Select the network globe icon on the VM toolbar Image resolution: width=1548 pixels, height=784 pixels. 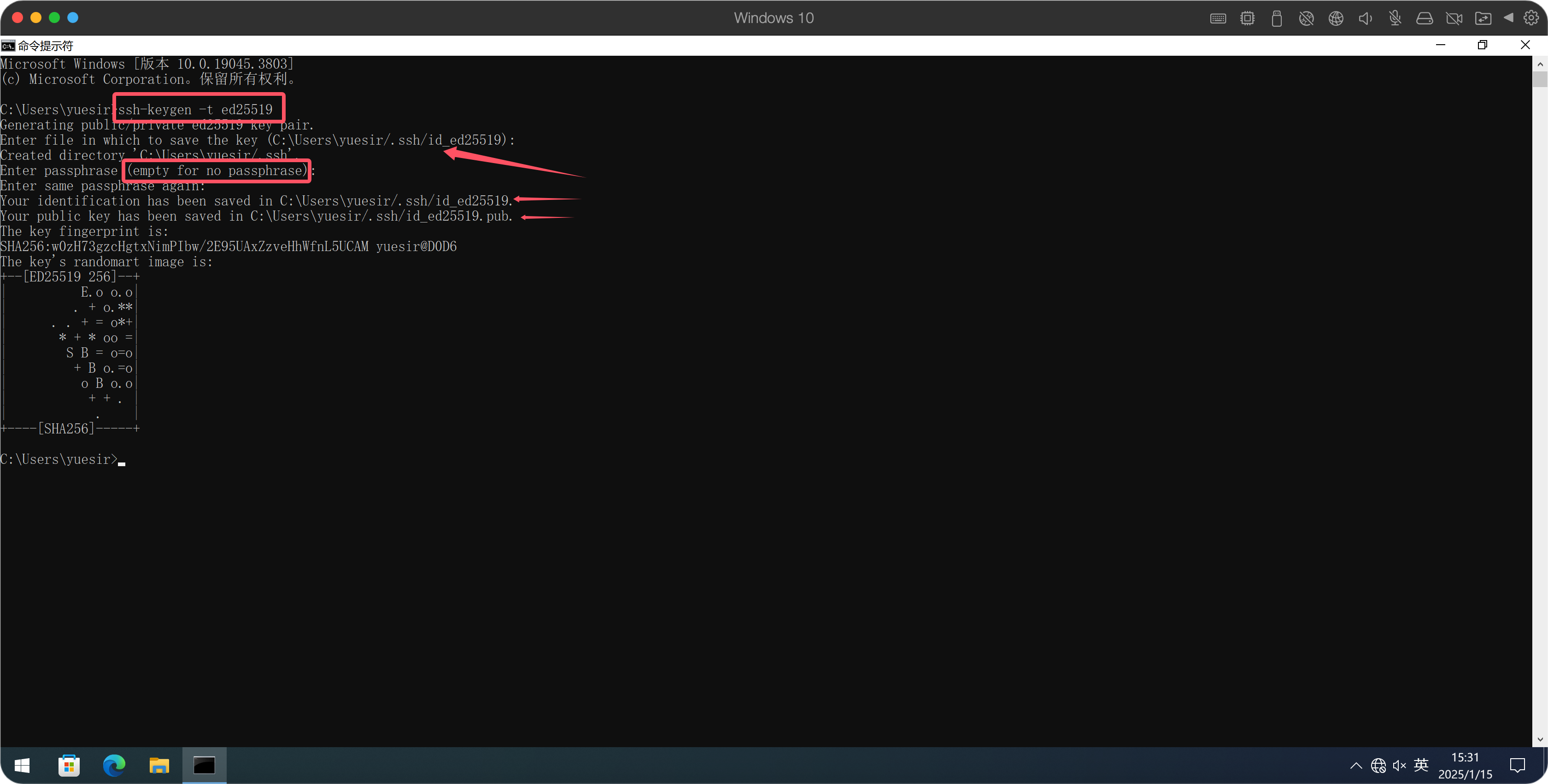(x=1336, y=18)
